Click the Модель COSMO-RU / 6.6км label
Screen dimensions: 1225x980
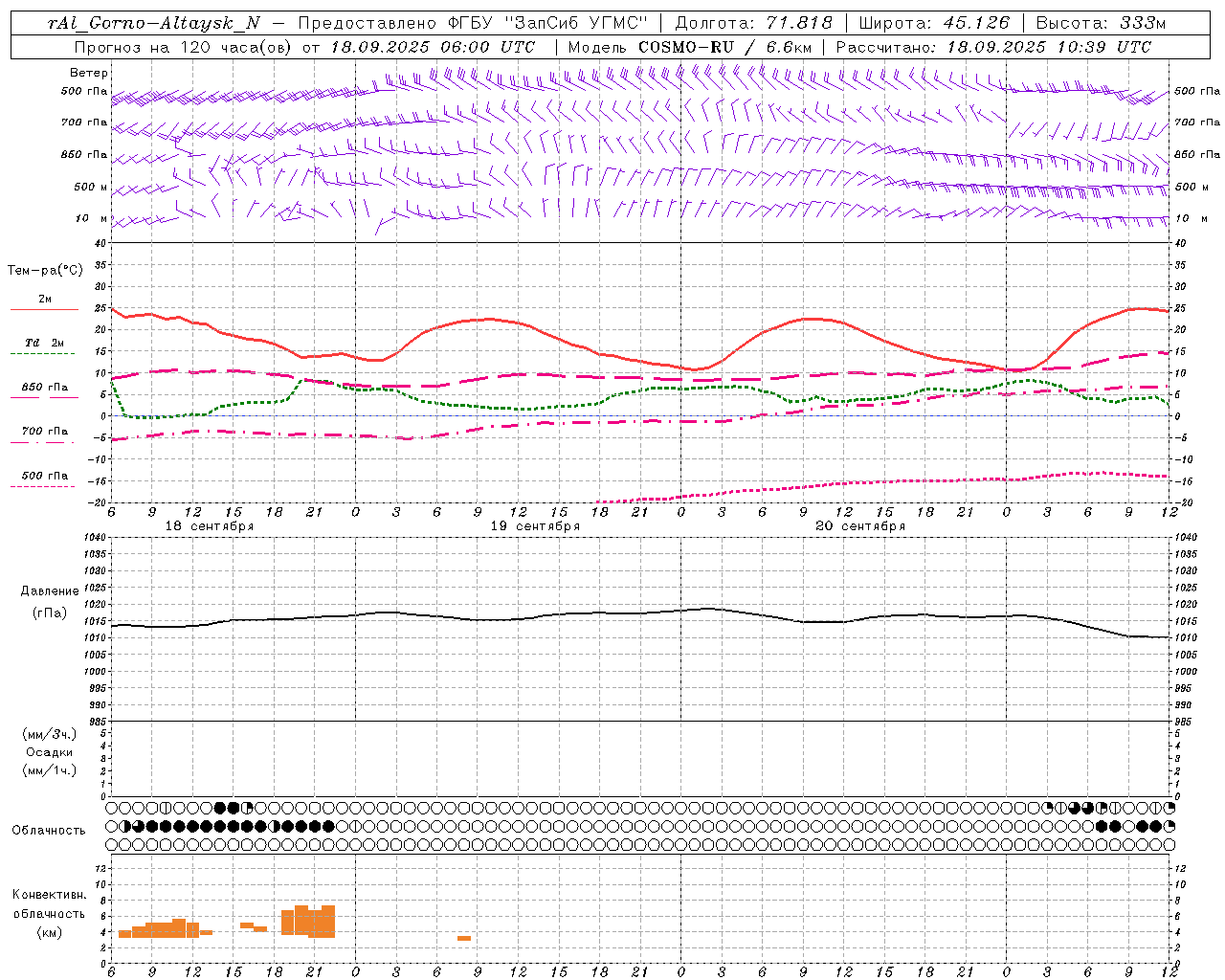(x=689, y=47)
